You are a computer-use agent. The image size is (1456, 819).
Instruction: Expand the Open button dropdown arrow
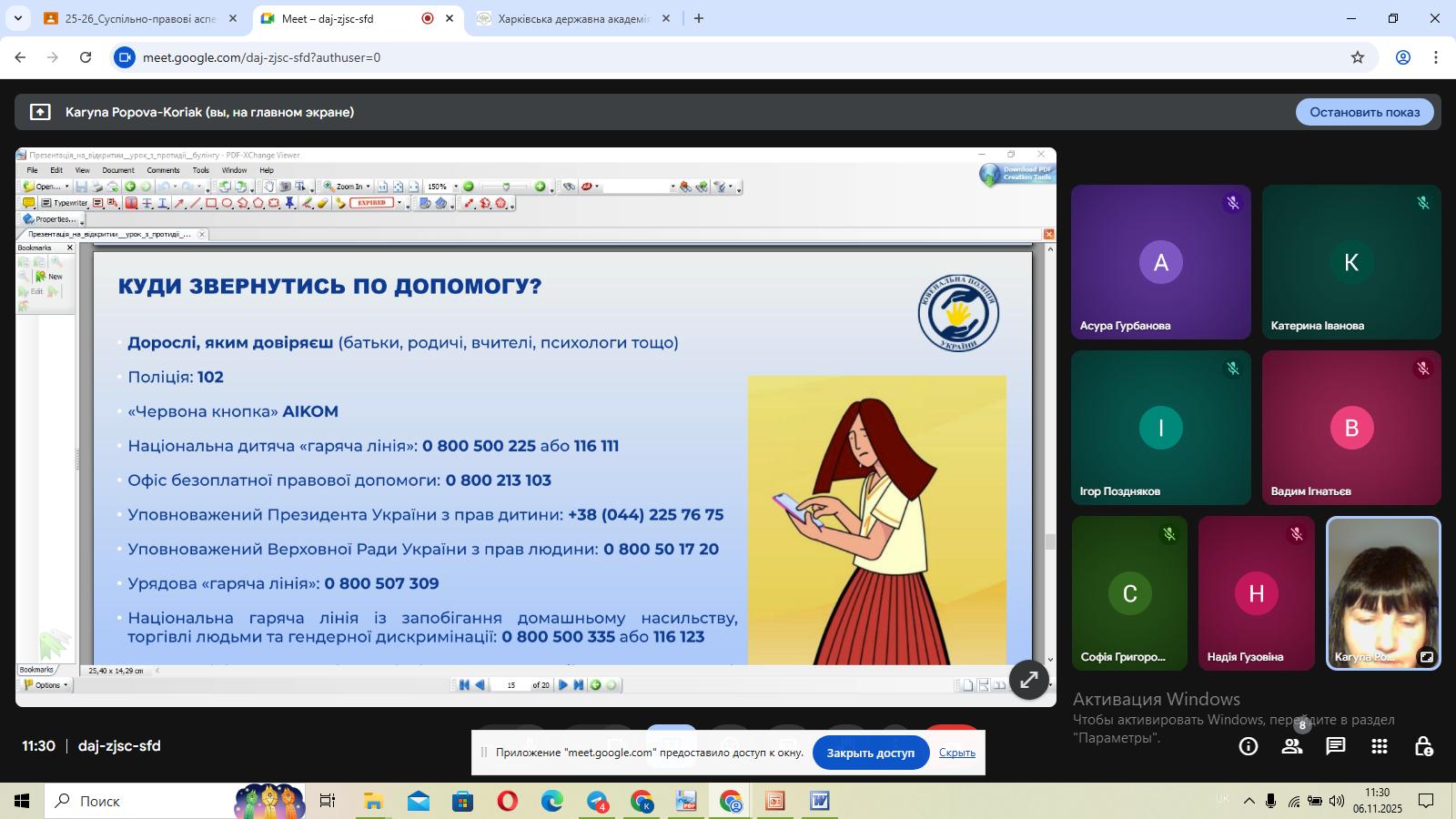(66, 187)
